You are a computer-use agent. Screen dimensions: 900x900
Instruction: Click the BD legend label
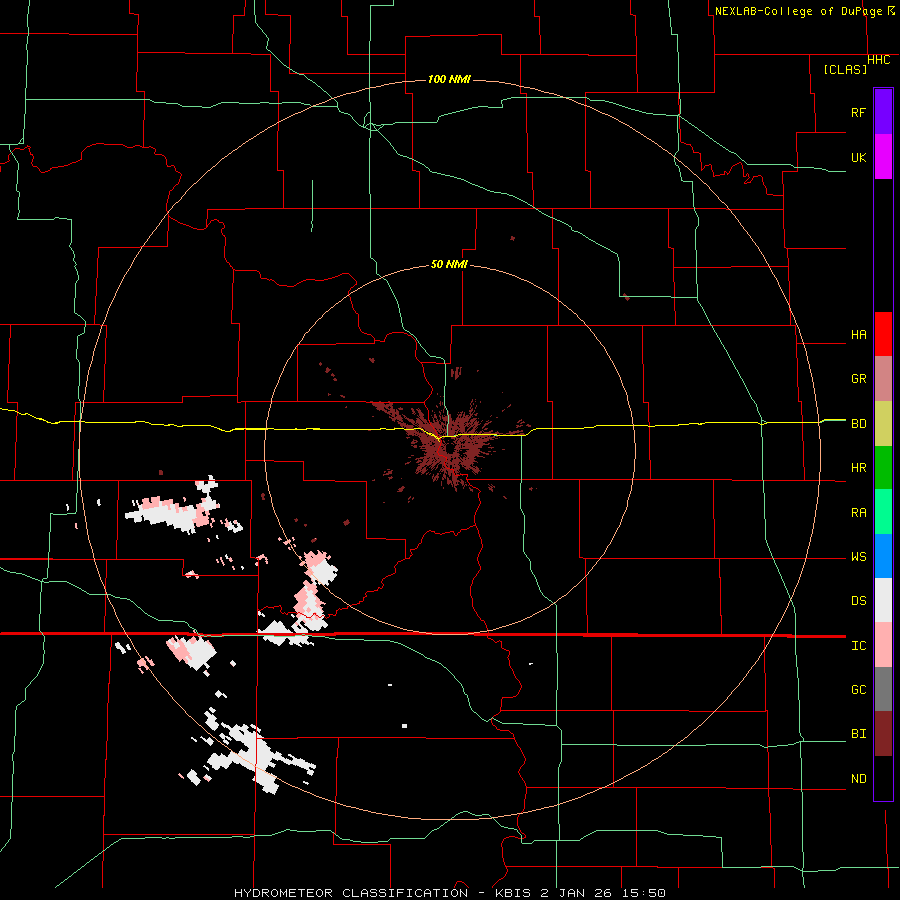tap(859, 424)
